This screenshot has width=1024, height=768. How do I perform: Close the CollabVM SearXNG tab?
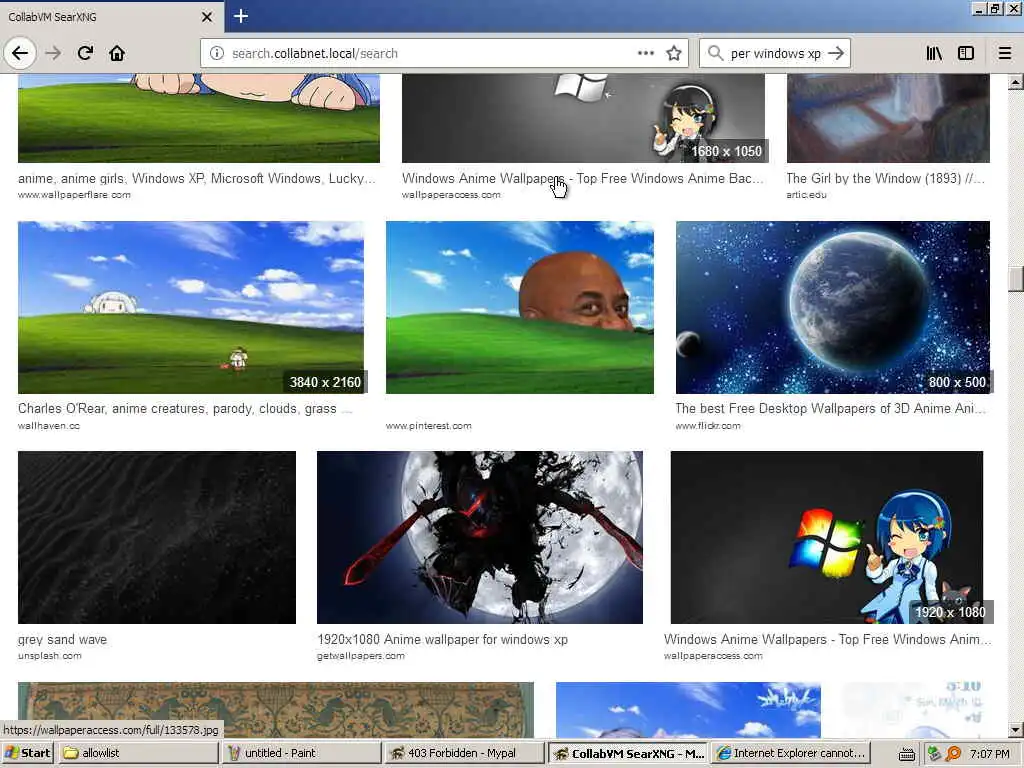coord(206,17)
